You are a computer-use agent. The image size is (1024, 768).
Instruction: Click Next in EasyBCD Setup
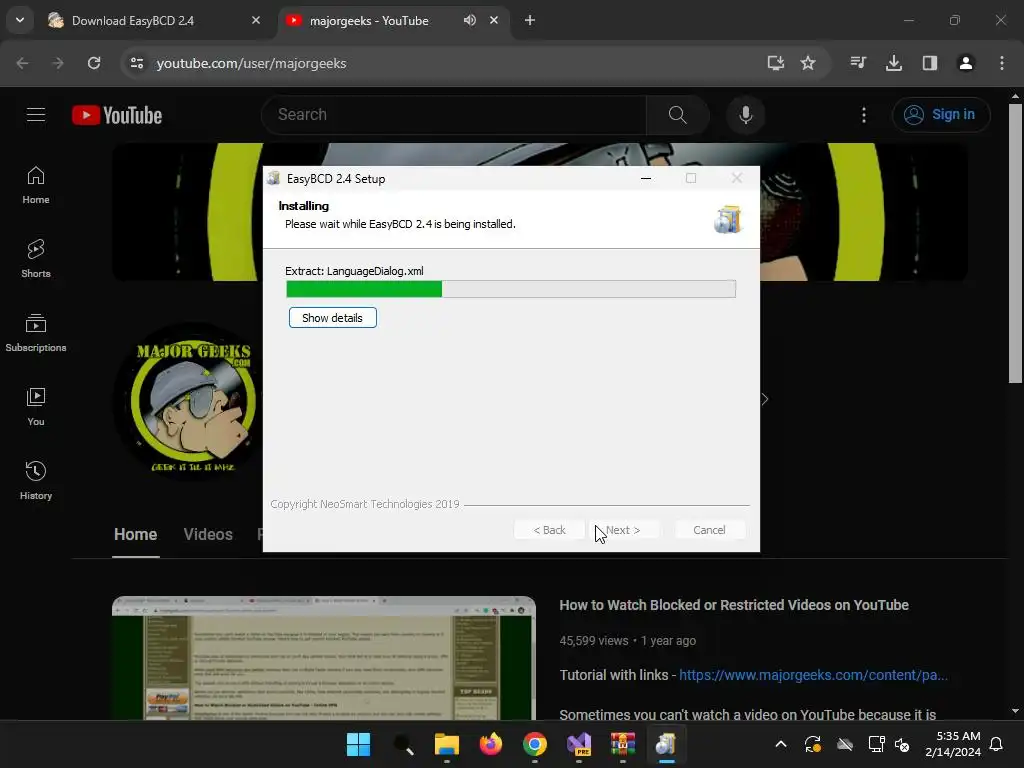click(622, 530)
